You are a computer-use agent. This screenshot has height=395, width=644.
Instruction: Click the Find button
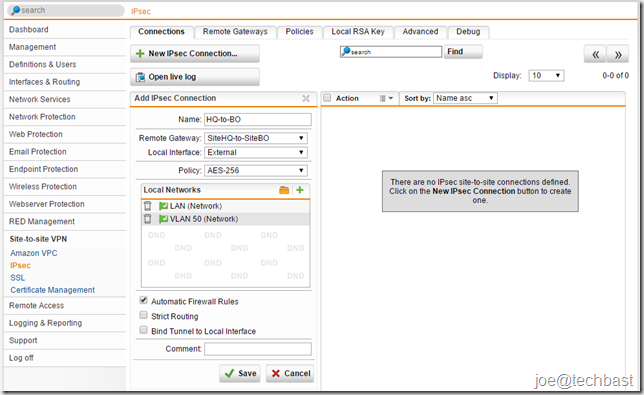pos(463,52)
